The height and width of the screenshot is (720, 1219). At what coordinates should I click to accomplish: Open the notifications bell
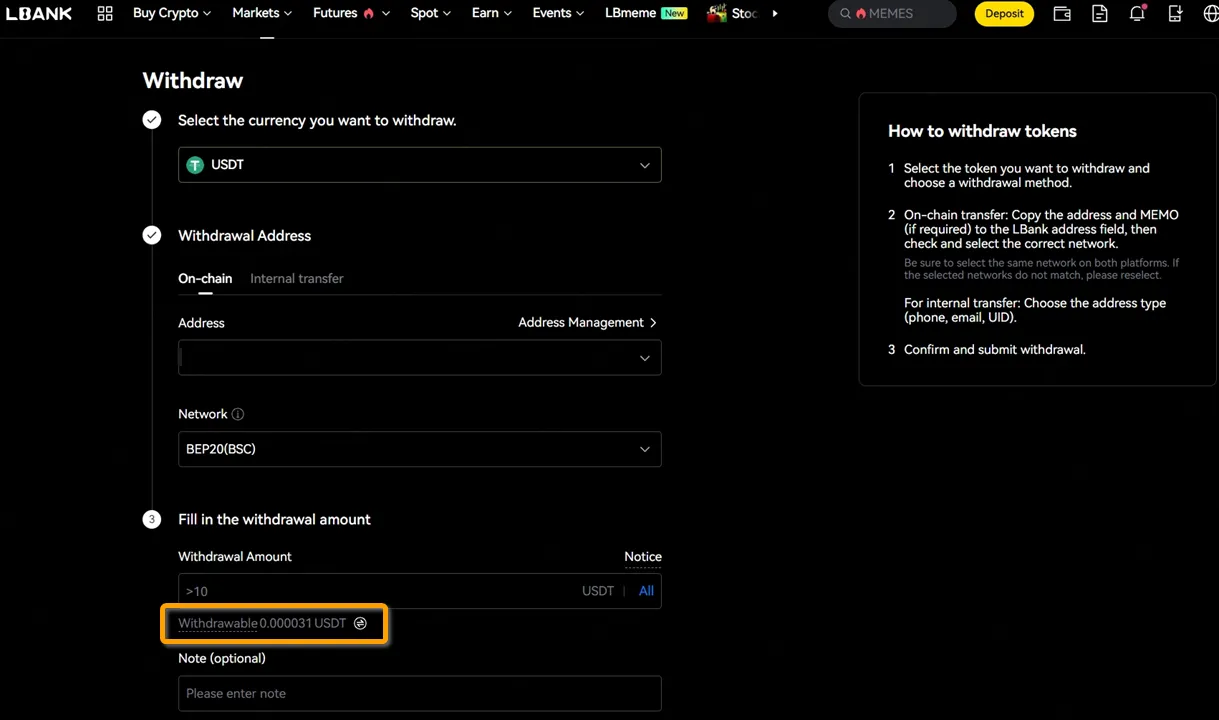[x=1137, y=14]
